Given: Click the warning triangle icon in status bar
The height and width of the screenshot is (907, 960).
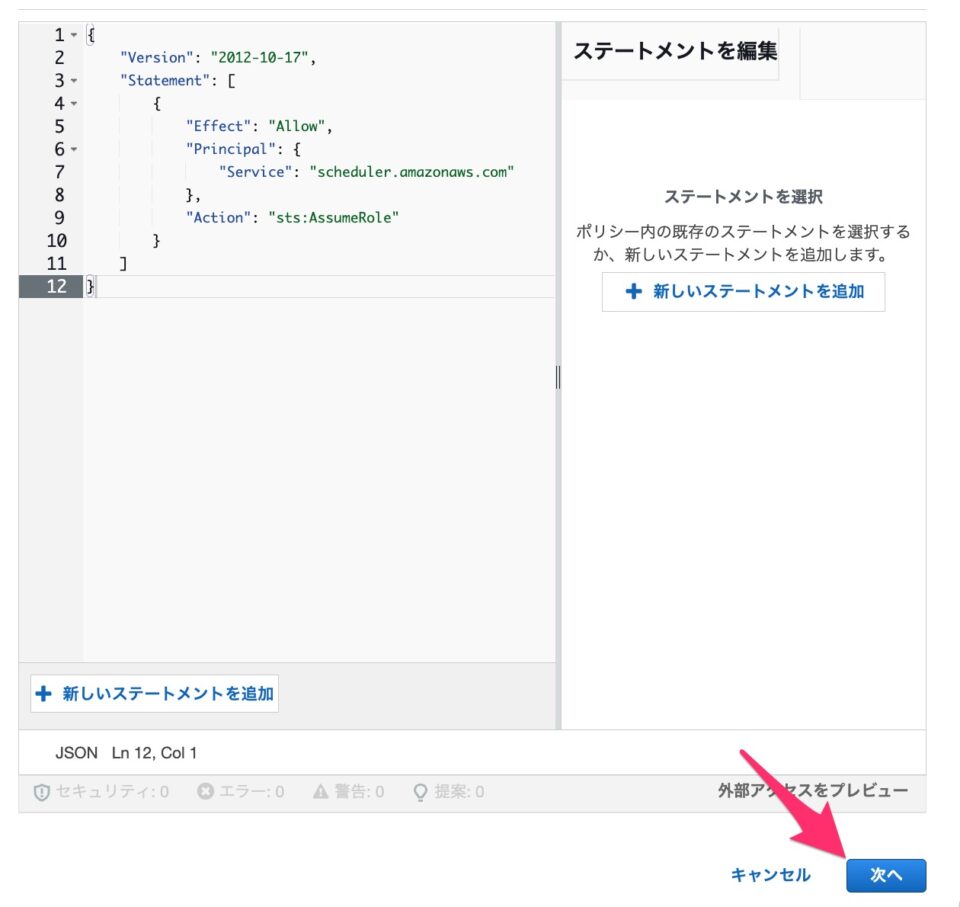Looking at the screenshot, I should [x=321, y=791].
